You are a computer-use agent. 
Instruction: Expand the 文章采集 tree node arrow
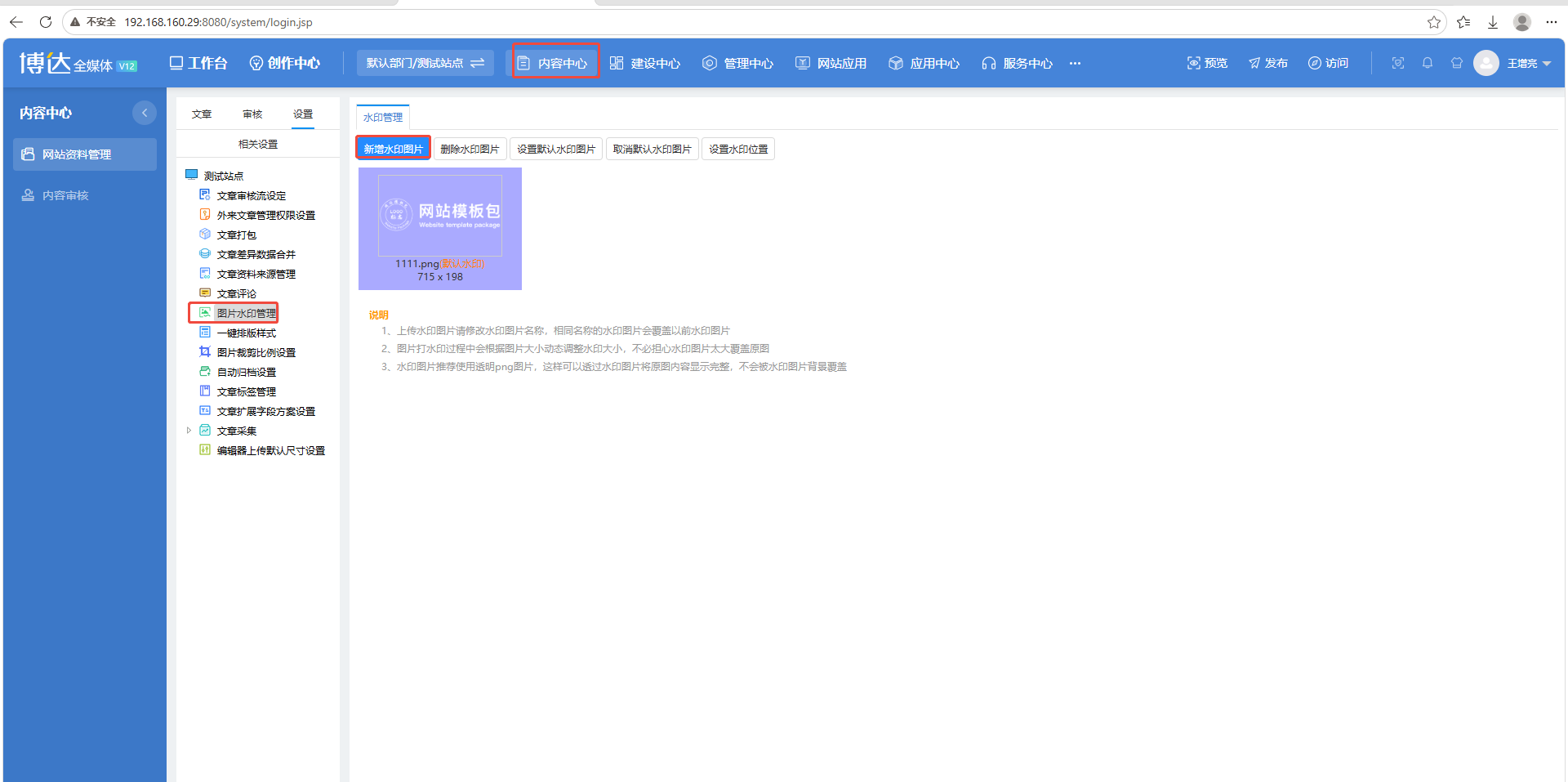tap(189, 431)
